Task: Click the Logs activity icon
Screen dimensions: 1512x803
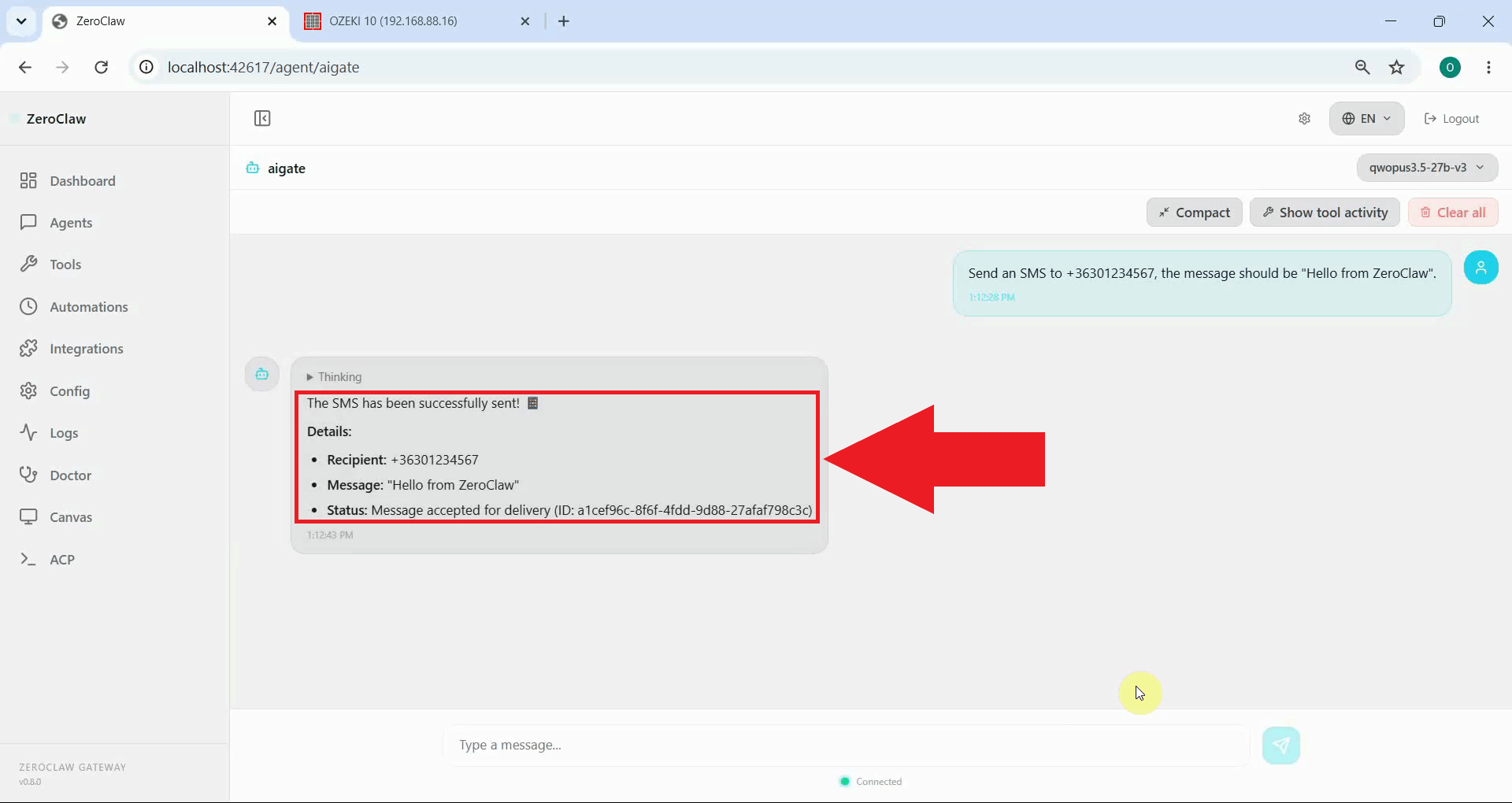Action: pos(28,432)
